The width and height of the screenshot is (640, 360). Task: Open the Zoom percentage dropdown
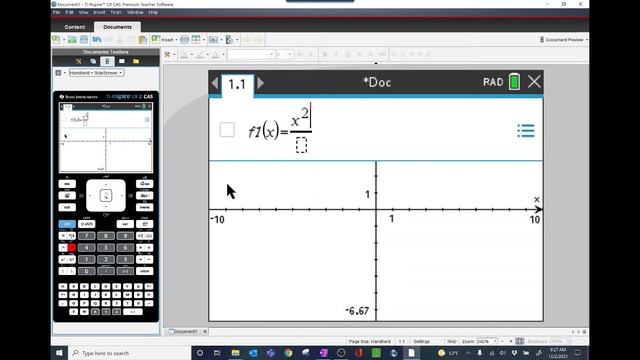click(x=487, y=341)
